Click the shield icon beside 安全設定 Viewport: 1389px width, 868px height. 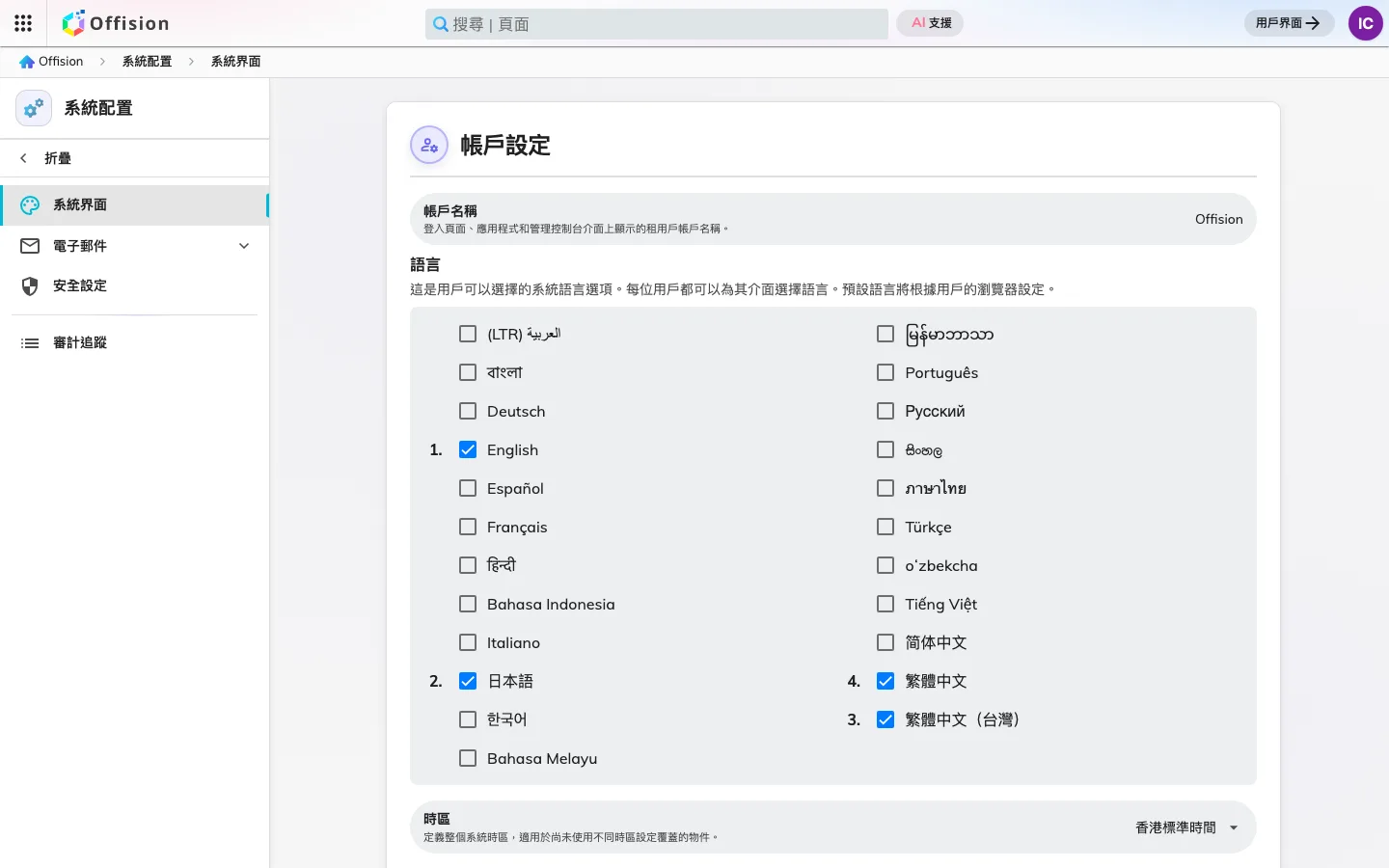pyautogui.click(x=30, y=286)
